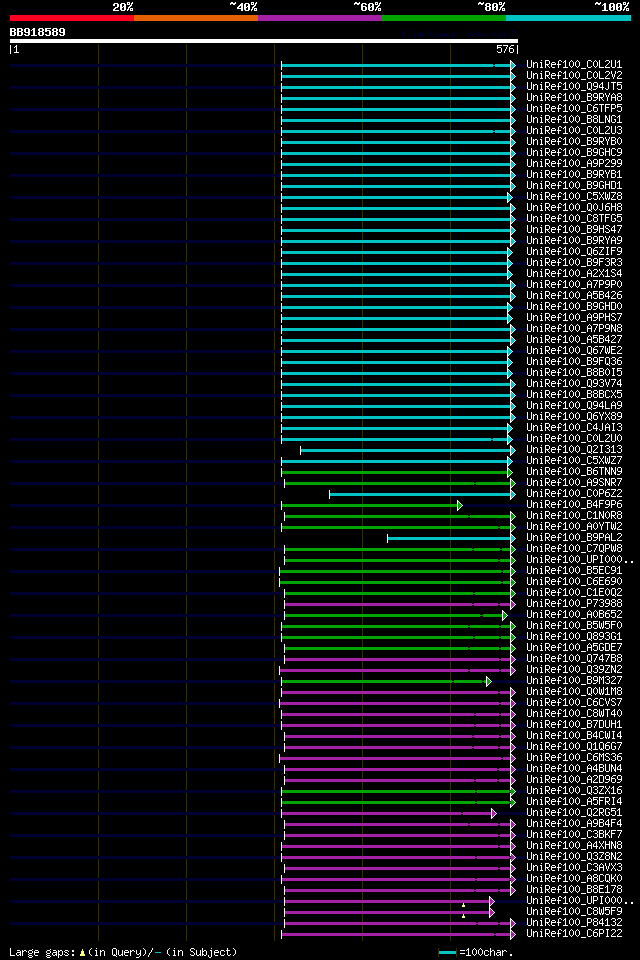
Task: Open the UniRef100_C0L2U1 hit label
Action: click(574, 64)
